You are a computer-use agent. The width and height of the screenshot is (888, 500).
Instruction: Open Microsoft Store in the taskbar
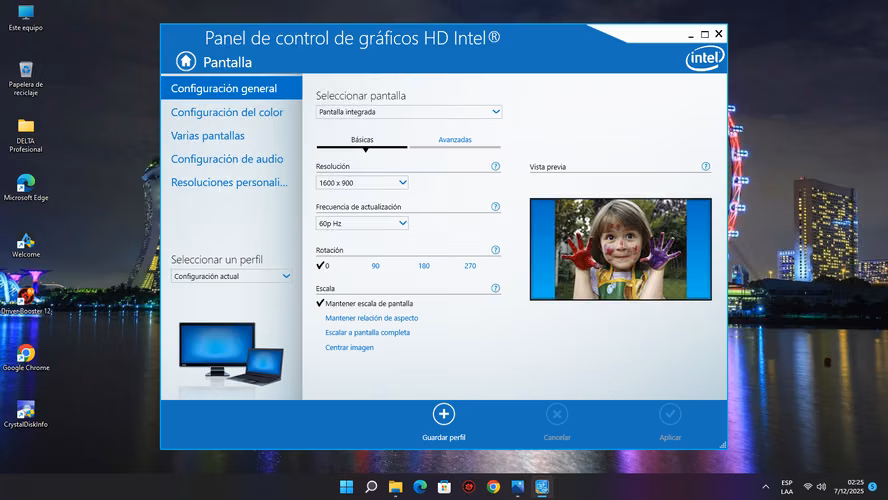coord(445,486)
